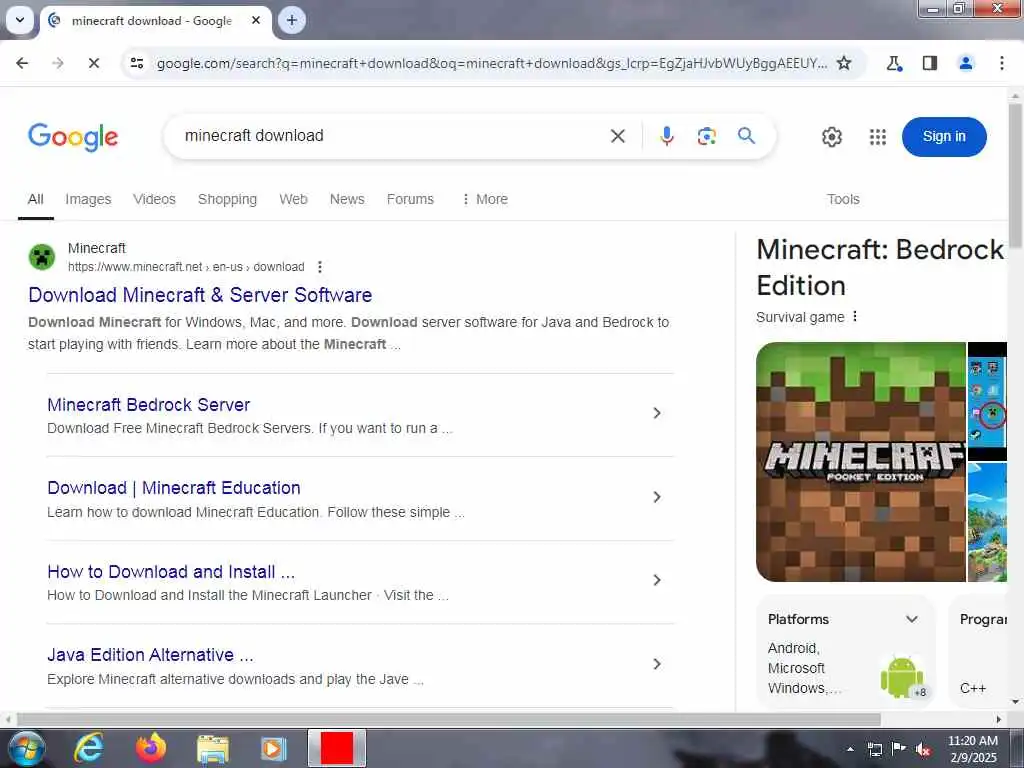The height and width of the screenshot is (768, 1024).
Task: Switch to the Videos tab
Action: pos(154,199)
